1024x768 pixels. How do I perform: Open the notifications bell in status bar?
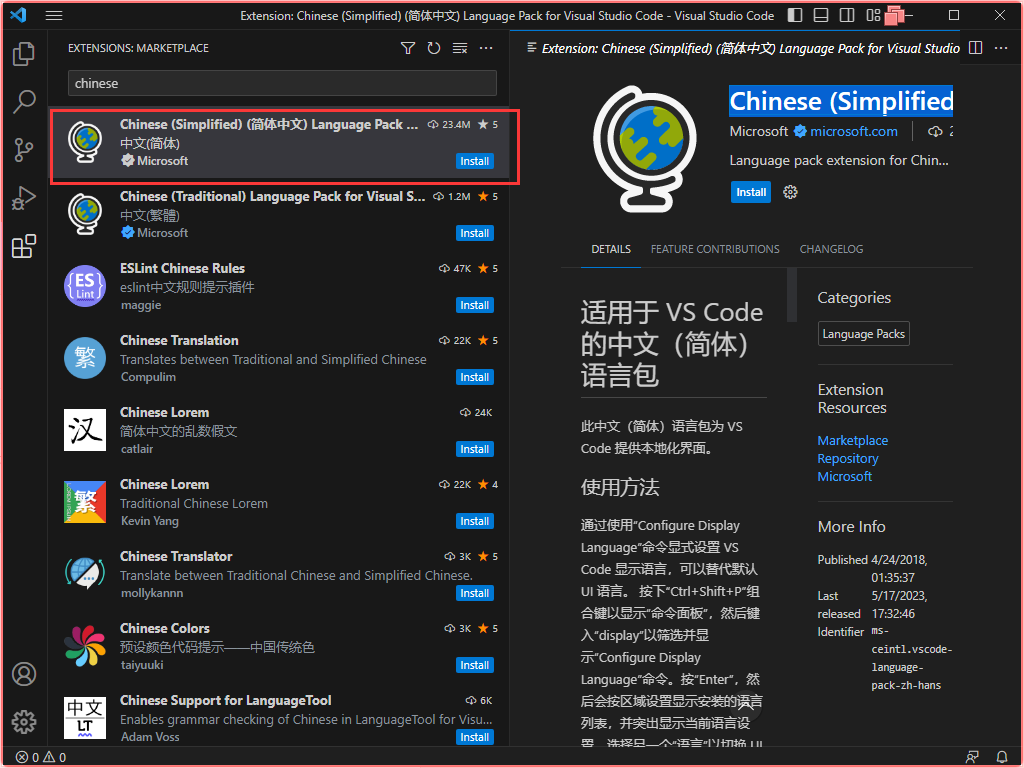(x=1001, y=757)
